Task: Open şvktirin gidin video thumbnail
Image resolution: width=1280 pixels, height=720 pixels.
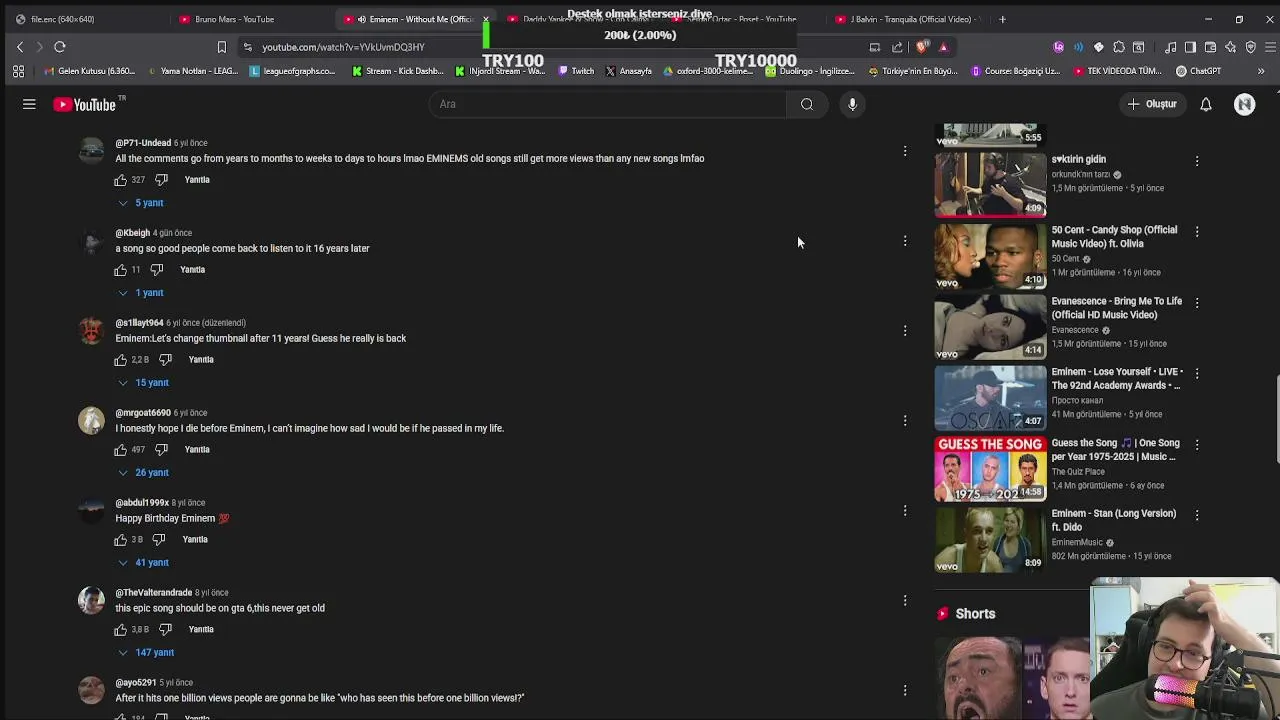Action: click(x=990, y=184)
